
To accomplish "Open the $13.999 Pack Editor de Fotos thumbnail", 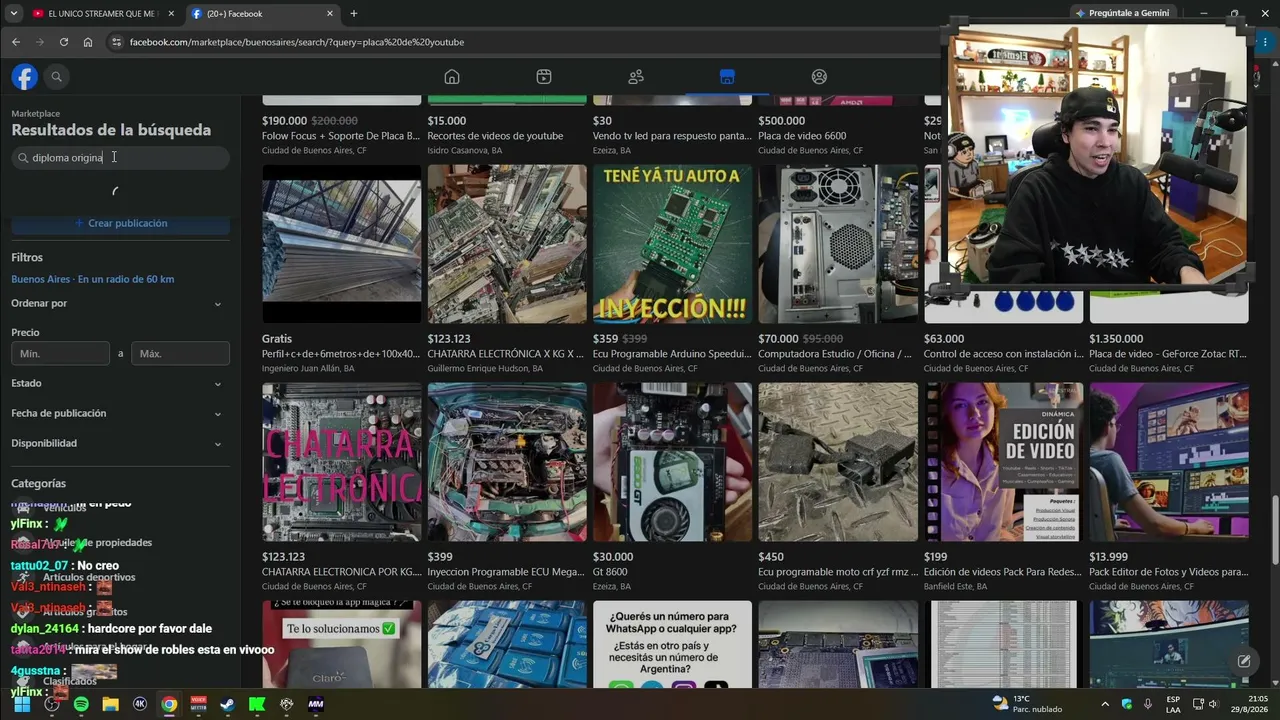I will tap(1169, 462).
